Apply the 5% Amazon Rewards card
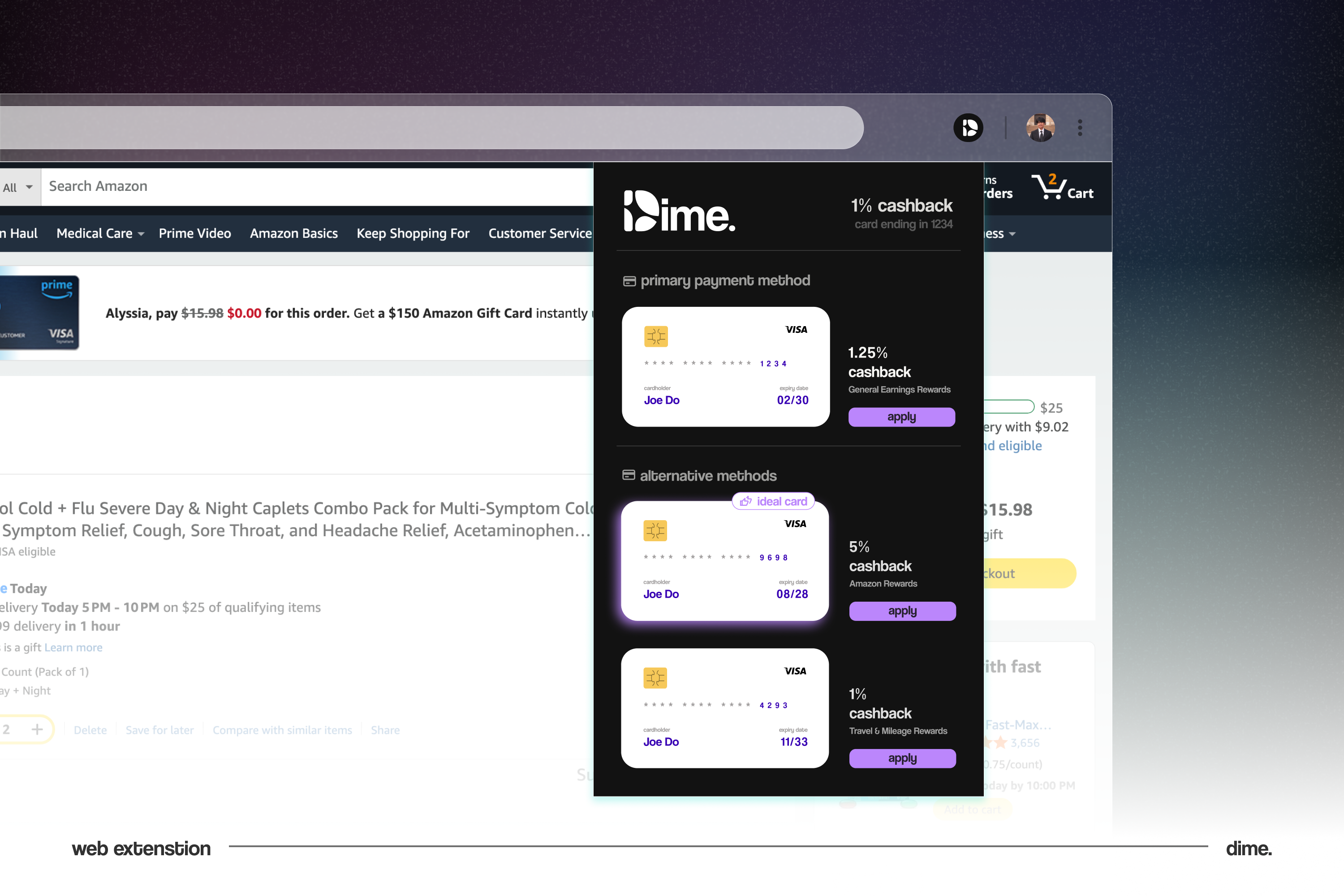This screenshot has width=1344, height=896. [902, 611]
